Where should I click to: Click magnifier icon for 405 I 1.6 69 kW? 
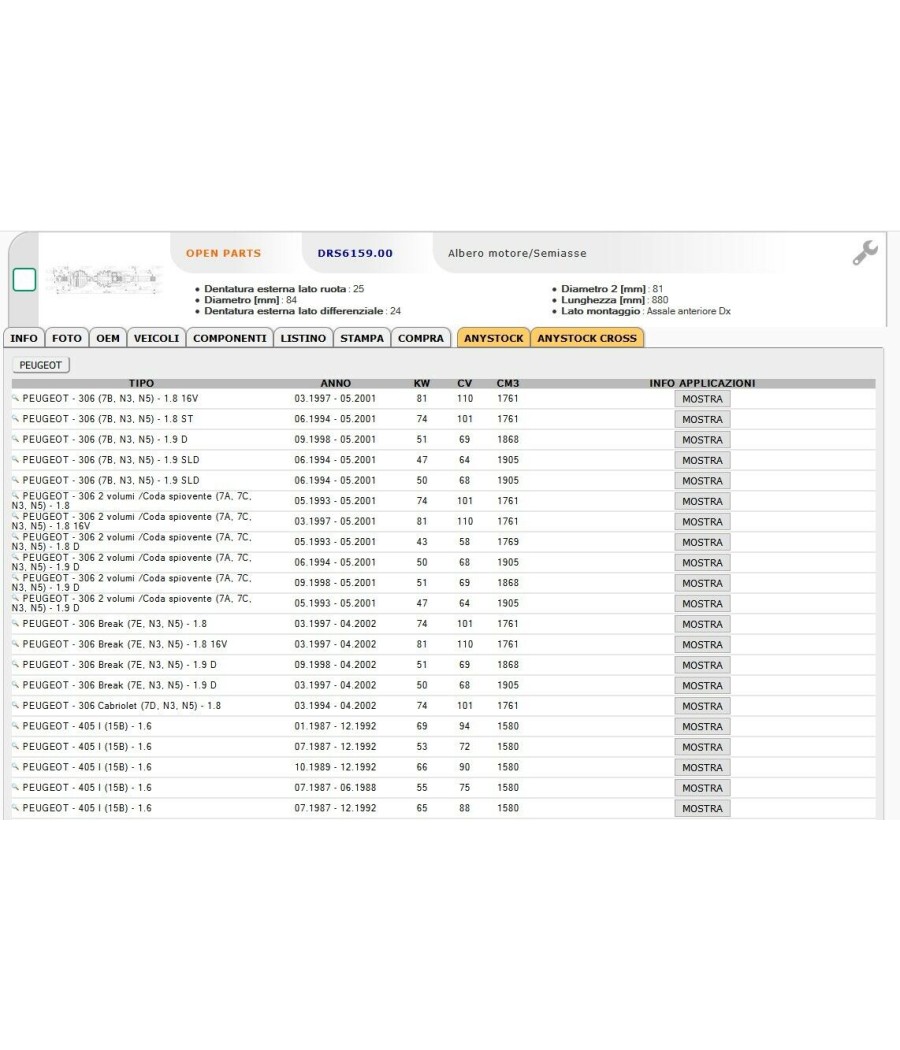(15, 725)
